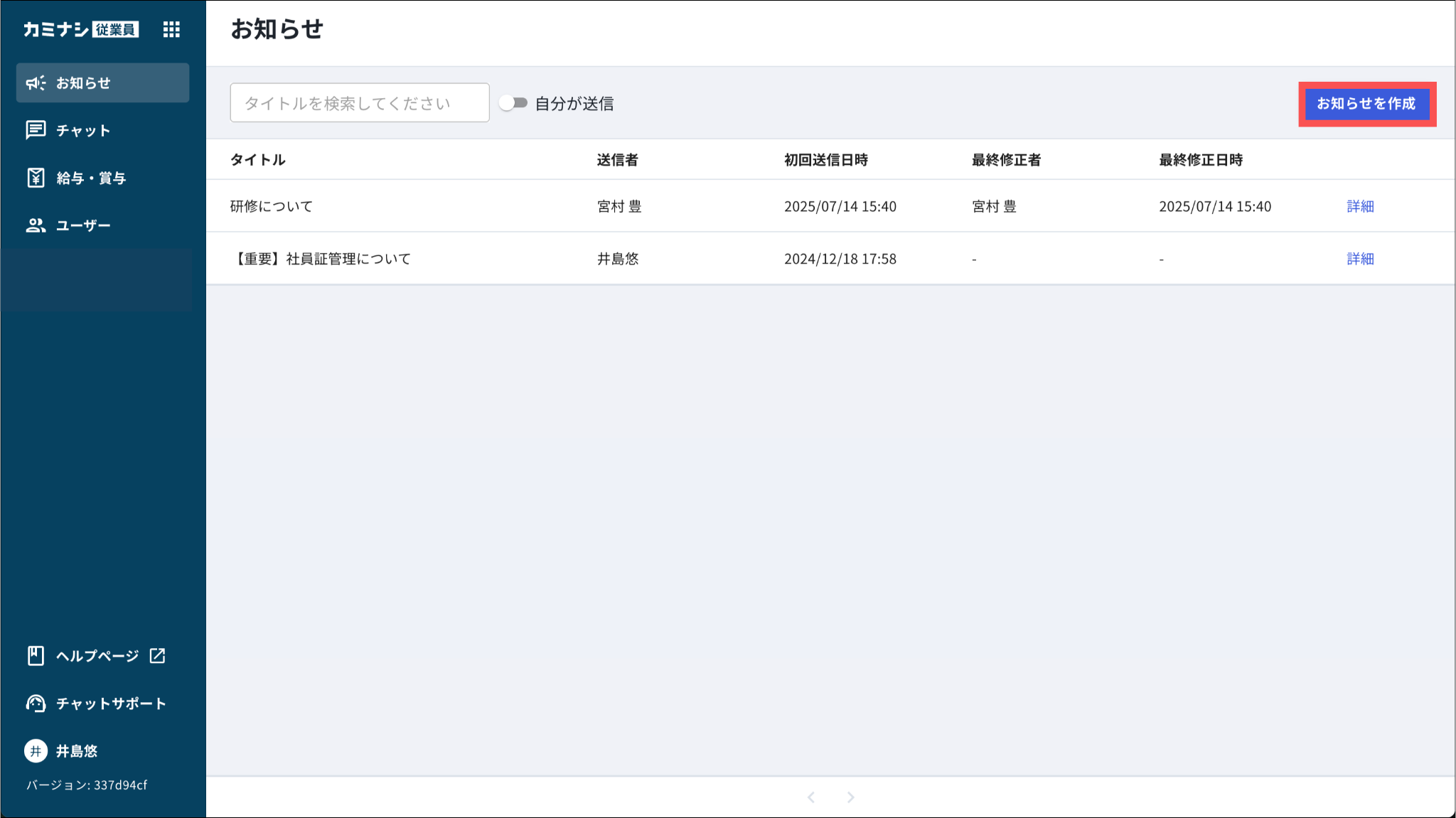Open the app grid launcher icon
1456x818 pixels.
tap(171, 29)
